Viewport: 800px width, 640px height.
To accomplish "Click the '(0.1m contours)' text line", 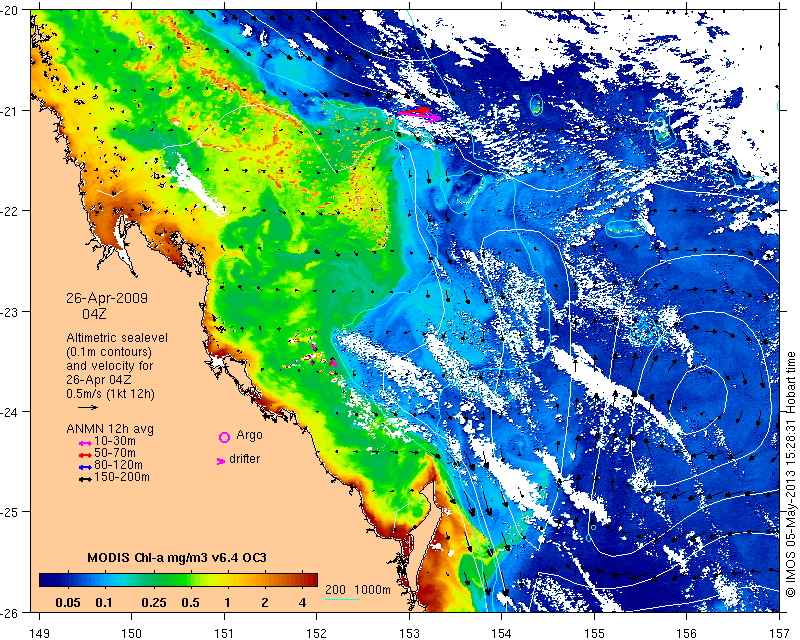I will [x=109, y=352].
